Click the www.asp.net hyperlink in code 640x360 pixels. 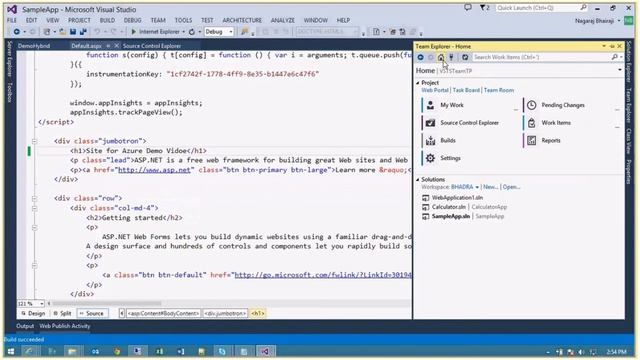click(154, 170)
